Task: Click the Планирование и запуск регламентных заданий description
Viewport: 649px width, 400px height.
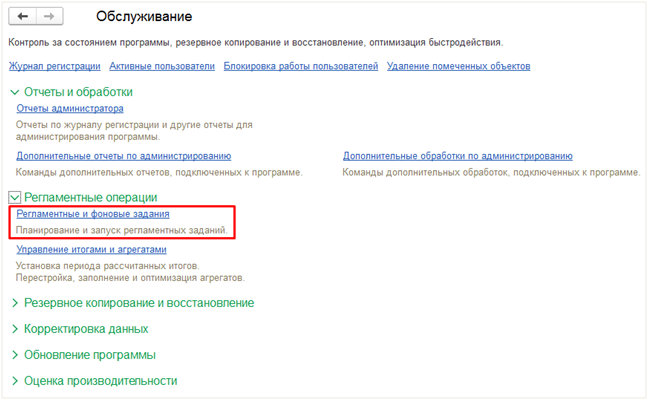Action: point(122,230)
